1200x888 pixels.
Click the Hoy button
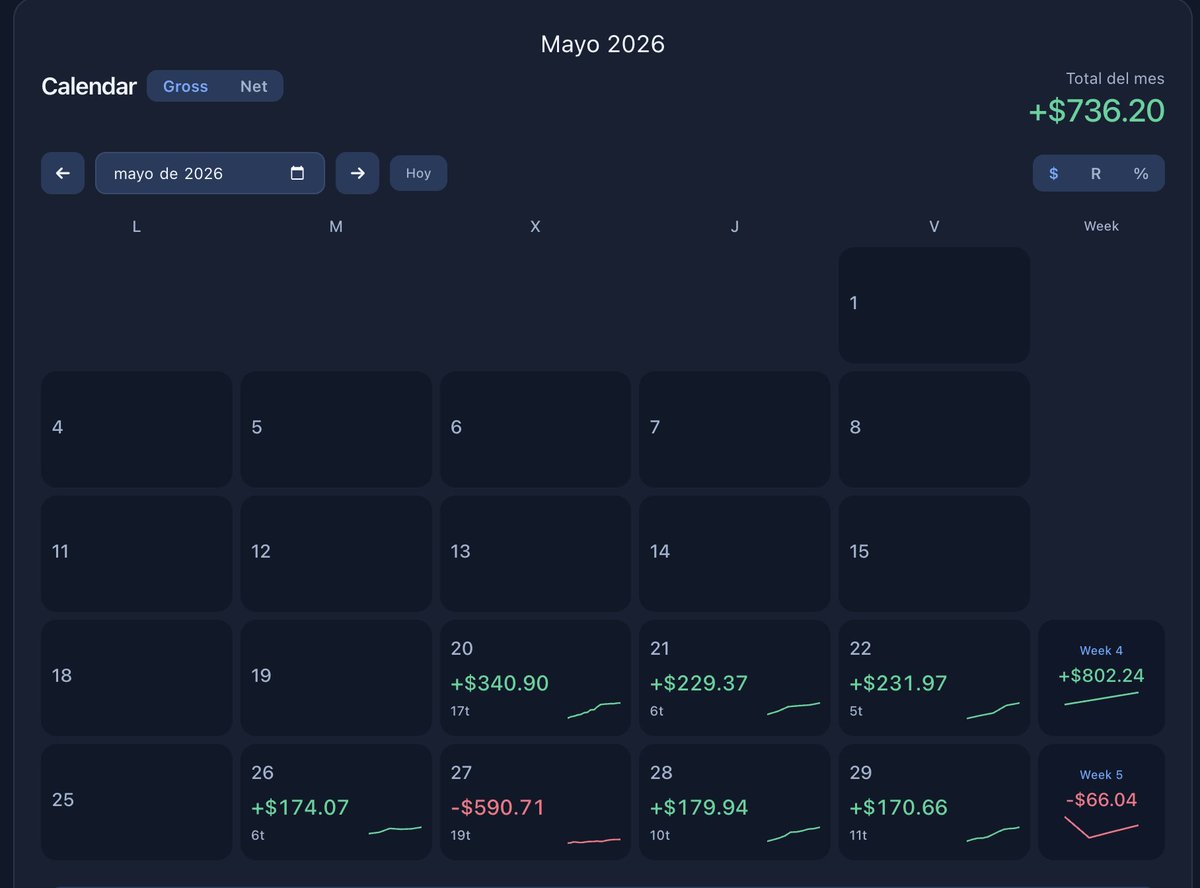418,173
